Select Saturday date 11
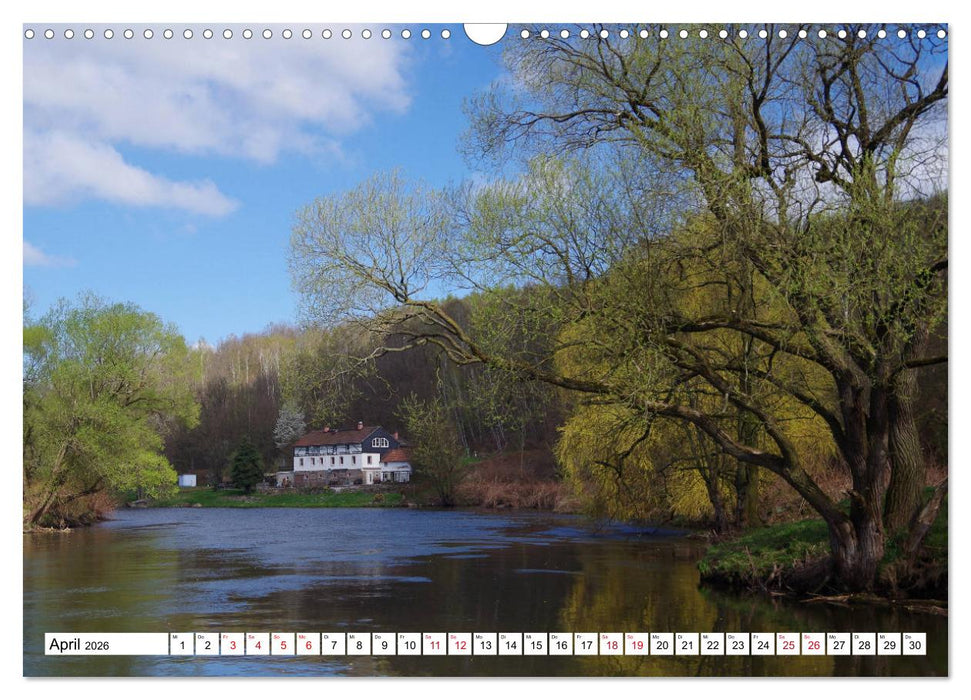The height and width of the screenshot is (700, 971). tap(434, 645)
